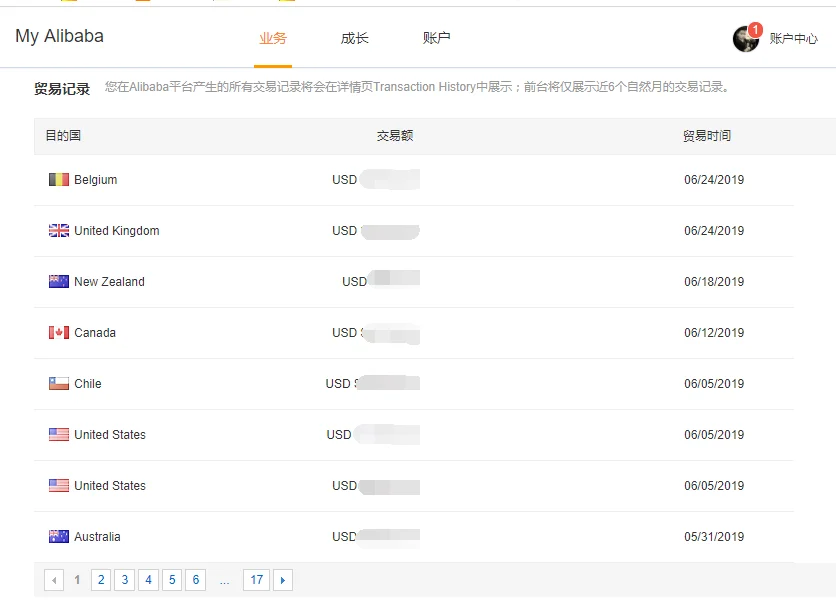This screenshot has width=836, height=603.
Task: Switch to the 账户 tab
Action: [437, 38]
